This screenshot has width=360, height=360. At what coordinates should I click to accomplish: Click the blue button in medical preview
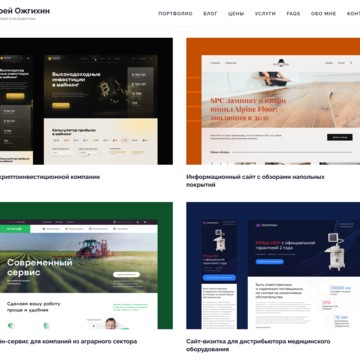(270, 262)
